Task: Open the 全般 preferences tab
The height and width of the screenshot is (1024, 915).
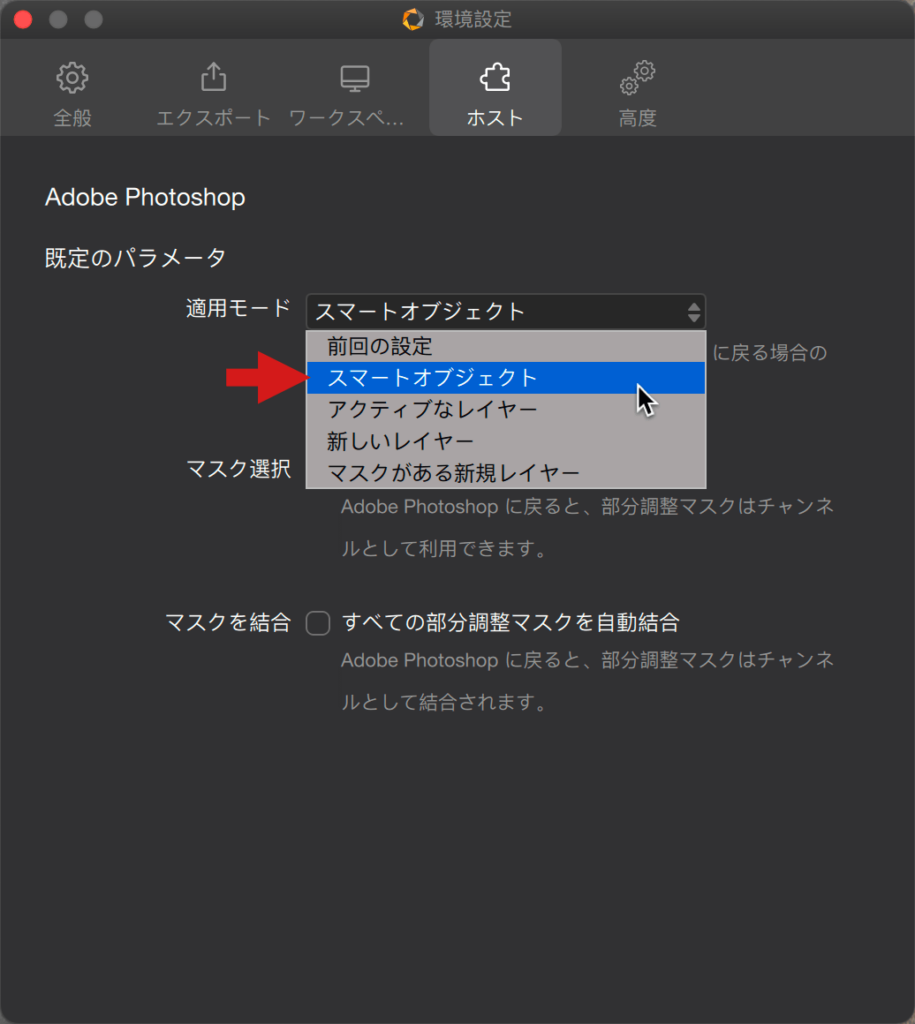Action: (72, 93)
